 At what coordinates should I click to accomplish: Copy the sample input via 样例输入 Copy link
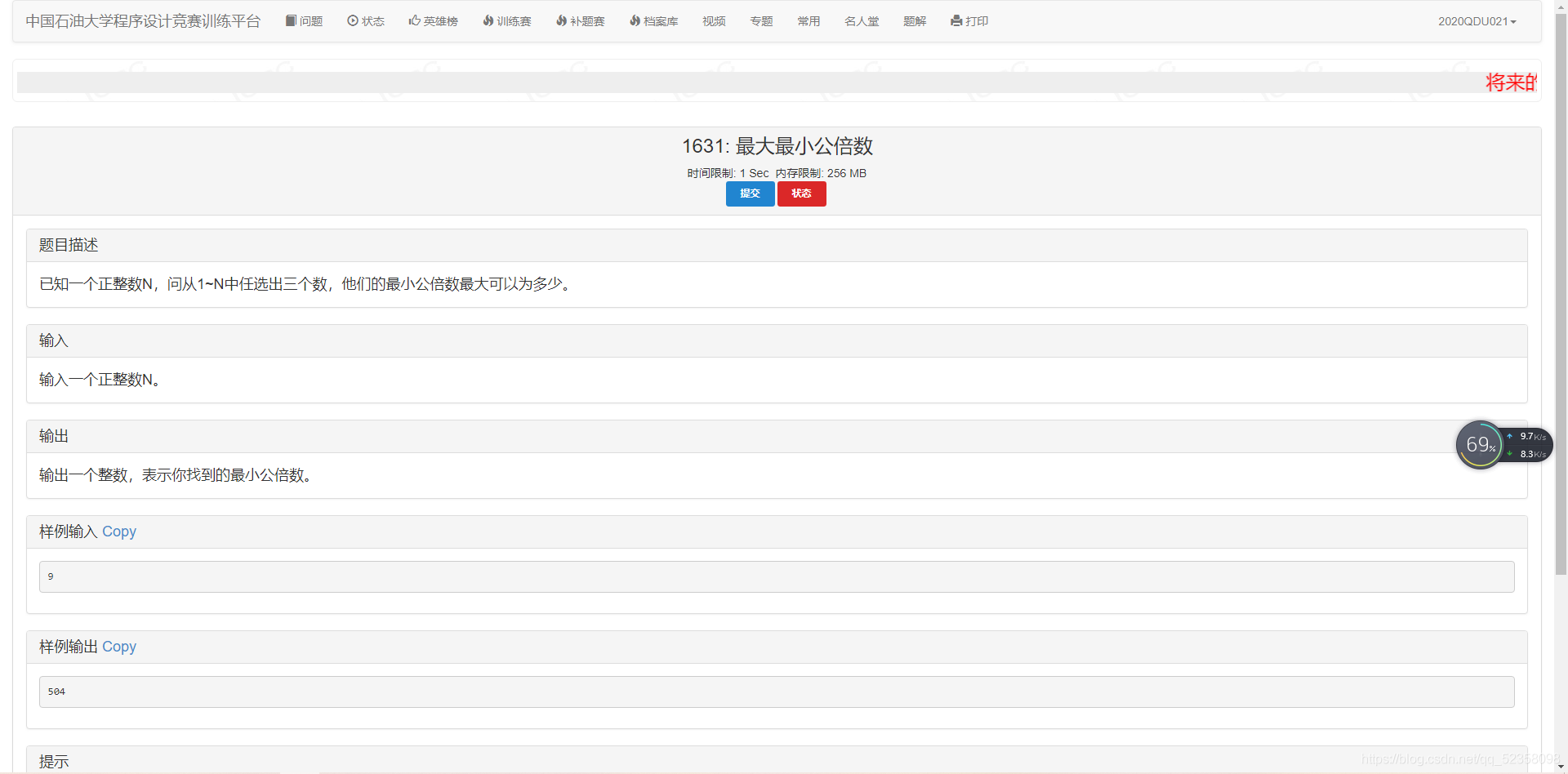coord(119,532)
